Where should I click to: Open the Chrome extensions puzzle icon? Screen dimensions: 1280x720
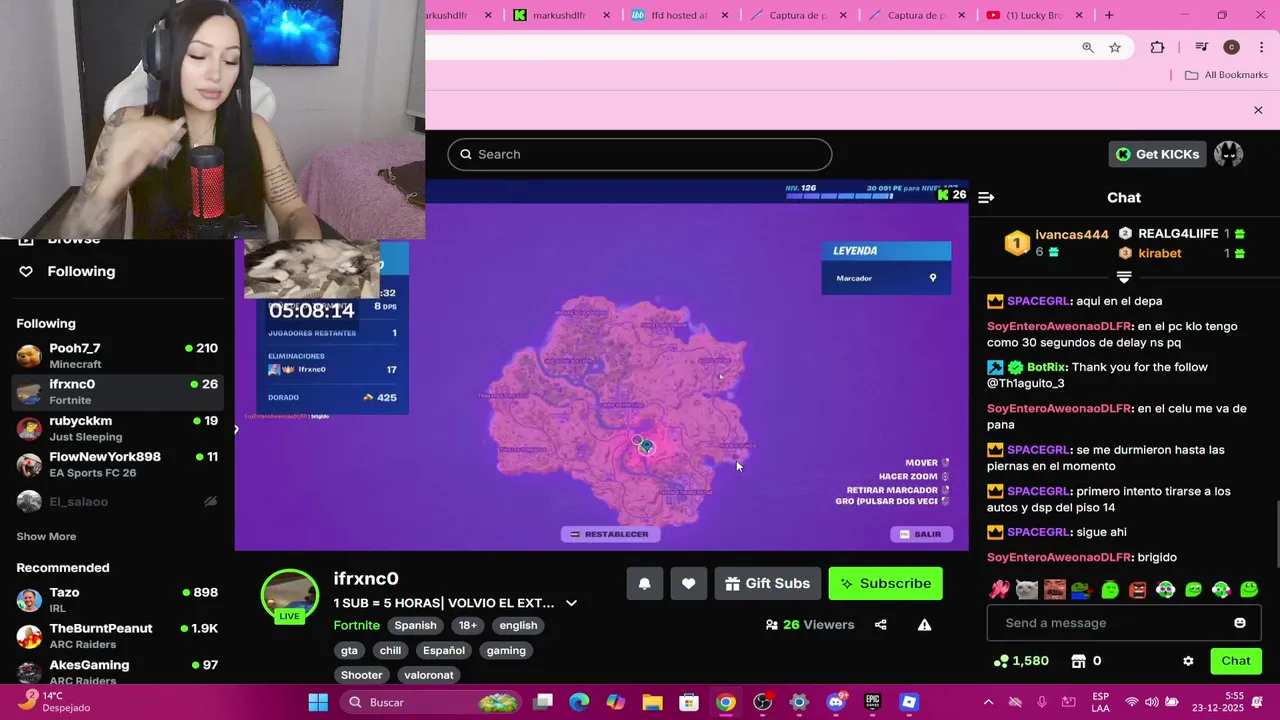point(1157,47)
